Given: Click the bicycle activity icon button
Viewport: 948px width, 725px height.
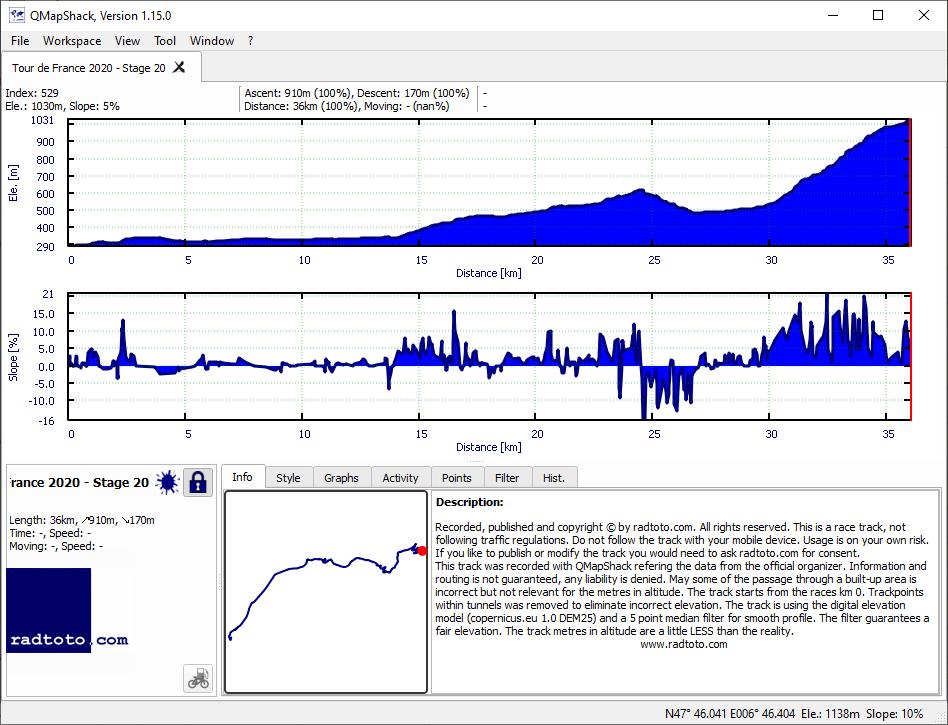Looking at the screenshot, I should (x=198, y=678).
